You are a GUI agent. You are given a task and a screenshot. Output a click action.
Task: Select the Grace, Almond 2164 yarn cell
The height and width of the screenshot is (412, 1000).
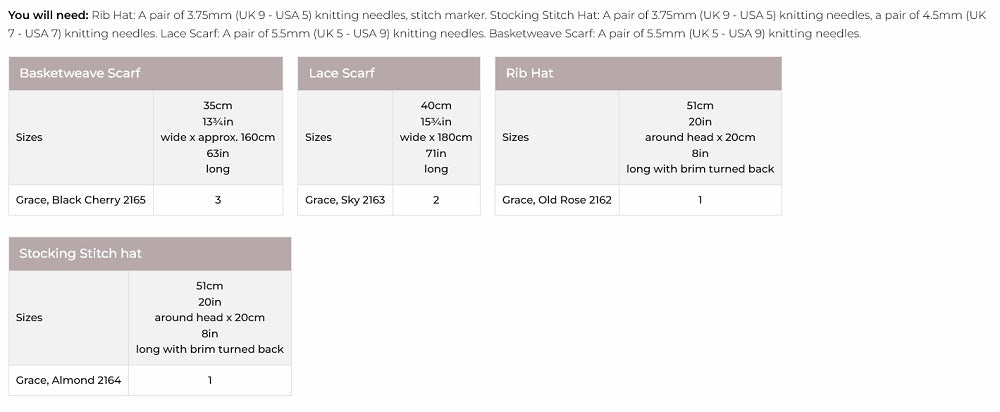tap(69, 380)
